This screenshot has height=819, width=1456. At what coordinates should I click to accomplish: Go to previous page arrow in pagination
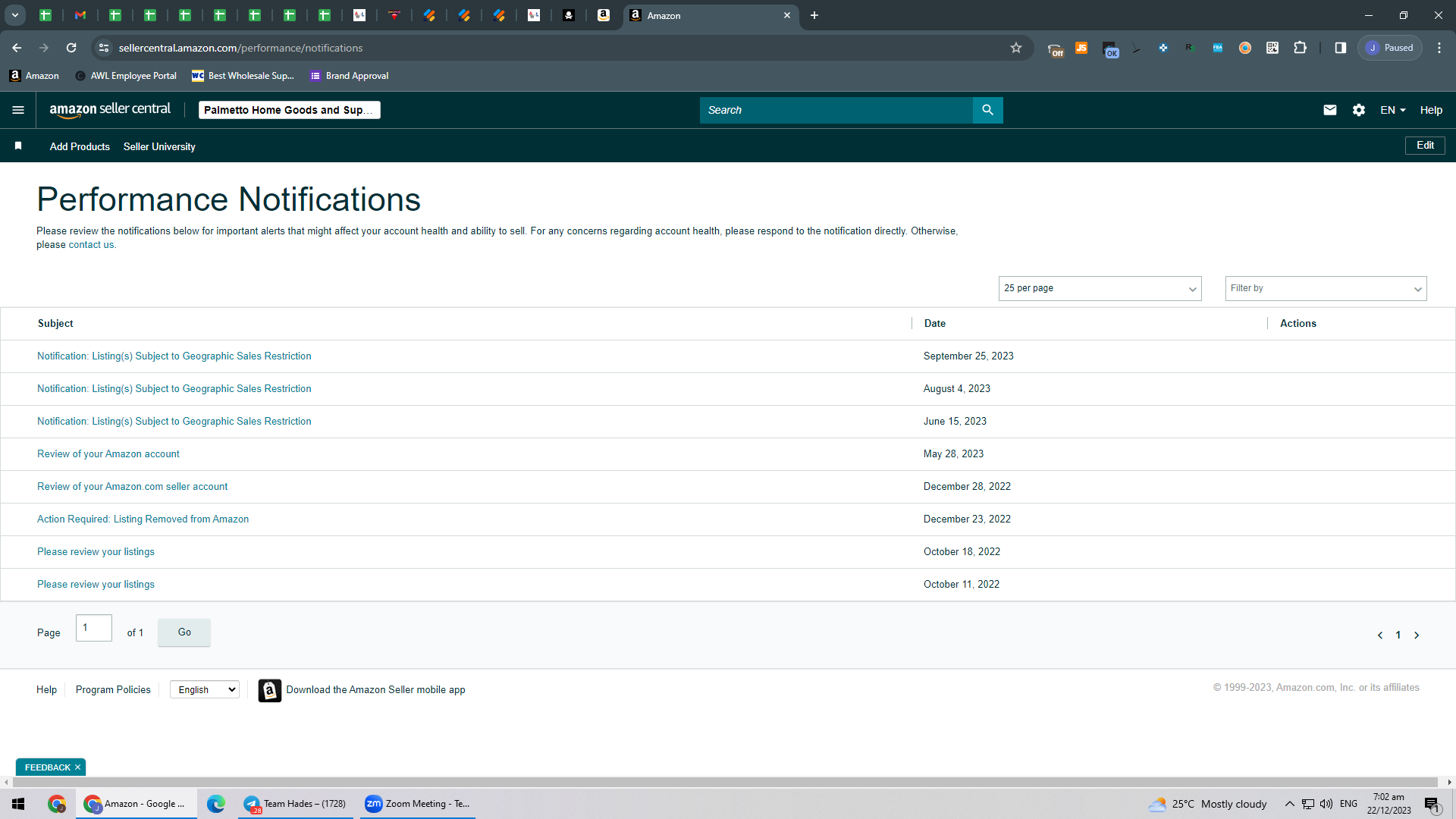point(1379,635)
